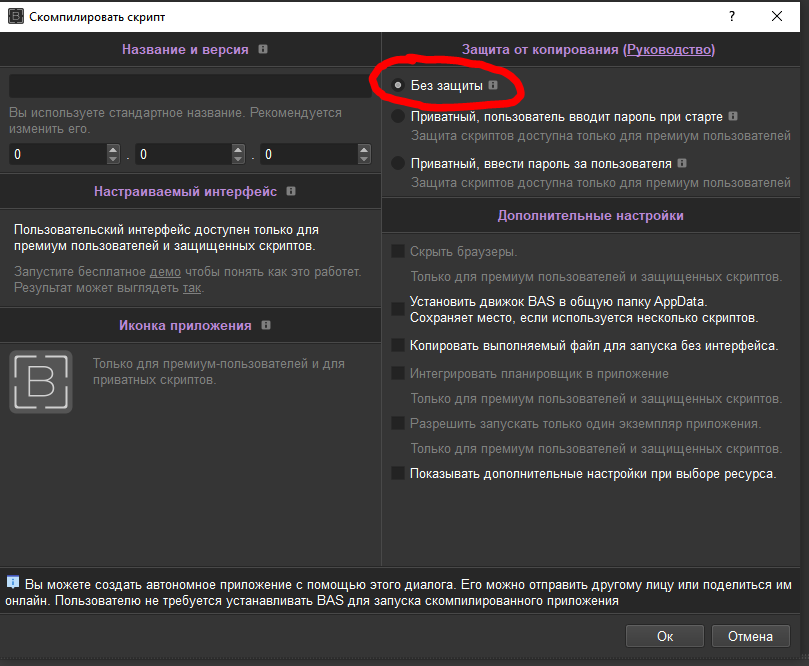Click the info icon beside the password-at-start option

(733, 116)
